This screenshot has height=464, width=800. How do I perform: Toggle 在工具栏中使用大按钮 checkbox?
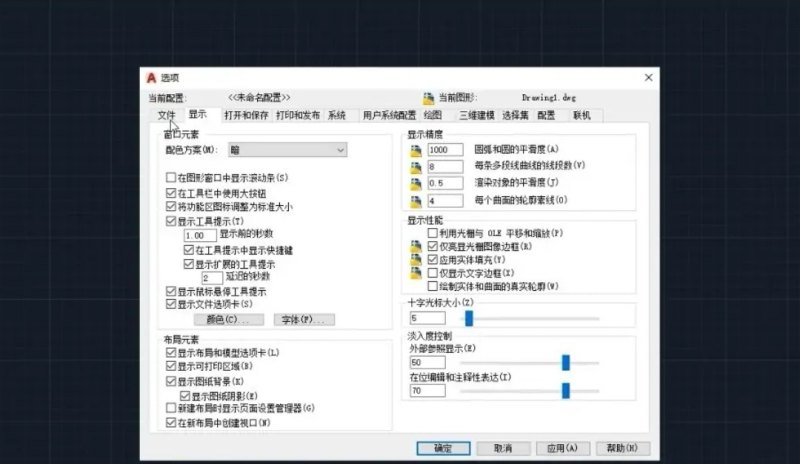[x=171, y=193]
